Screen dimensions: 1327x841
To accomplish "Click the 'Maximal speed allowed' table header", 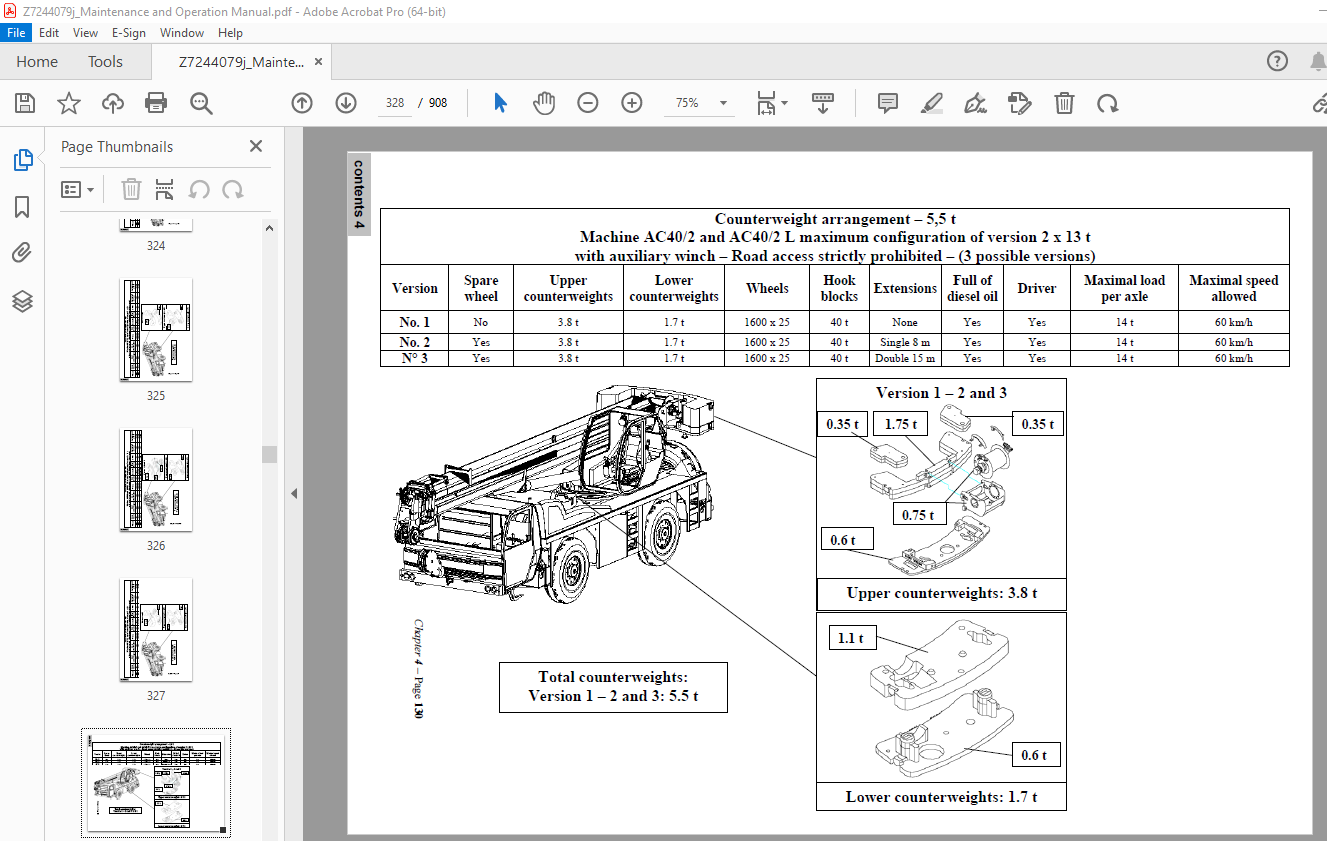I will 1233,288.
